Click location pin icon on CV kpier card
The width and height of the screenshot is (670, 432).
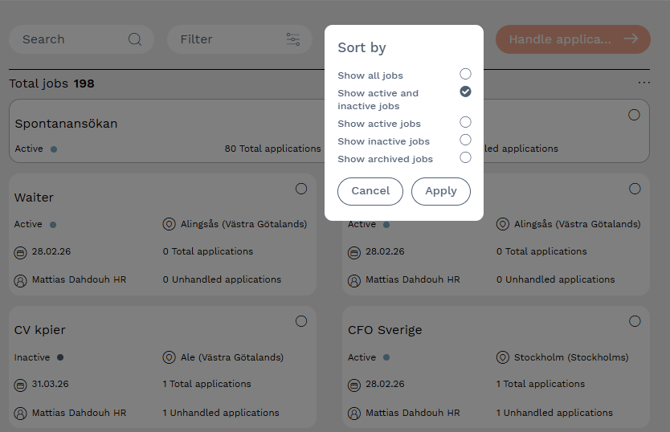[169, 357]
